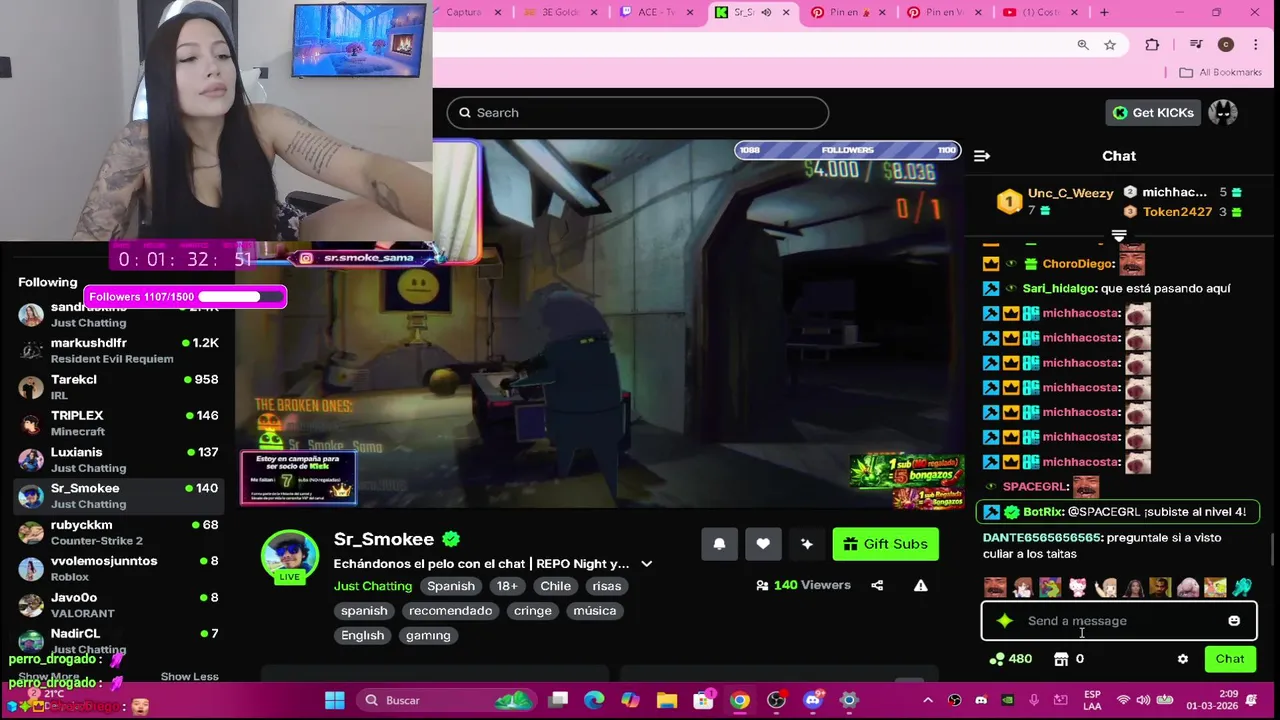
Task: Click the share stream icon
Action: coord(877,585)
